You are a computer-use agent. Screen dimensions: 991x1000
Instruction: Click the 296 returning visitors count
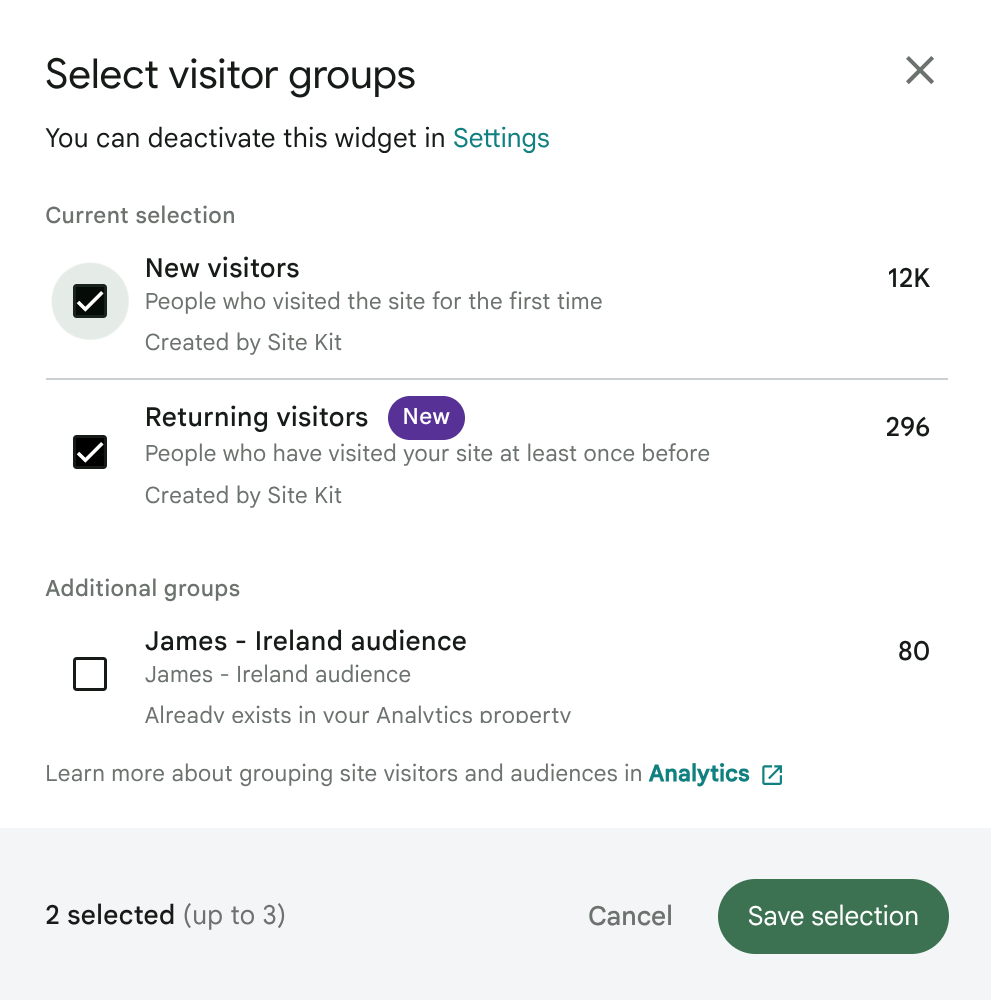click(907, 428)
